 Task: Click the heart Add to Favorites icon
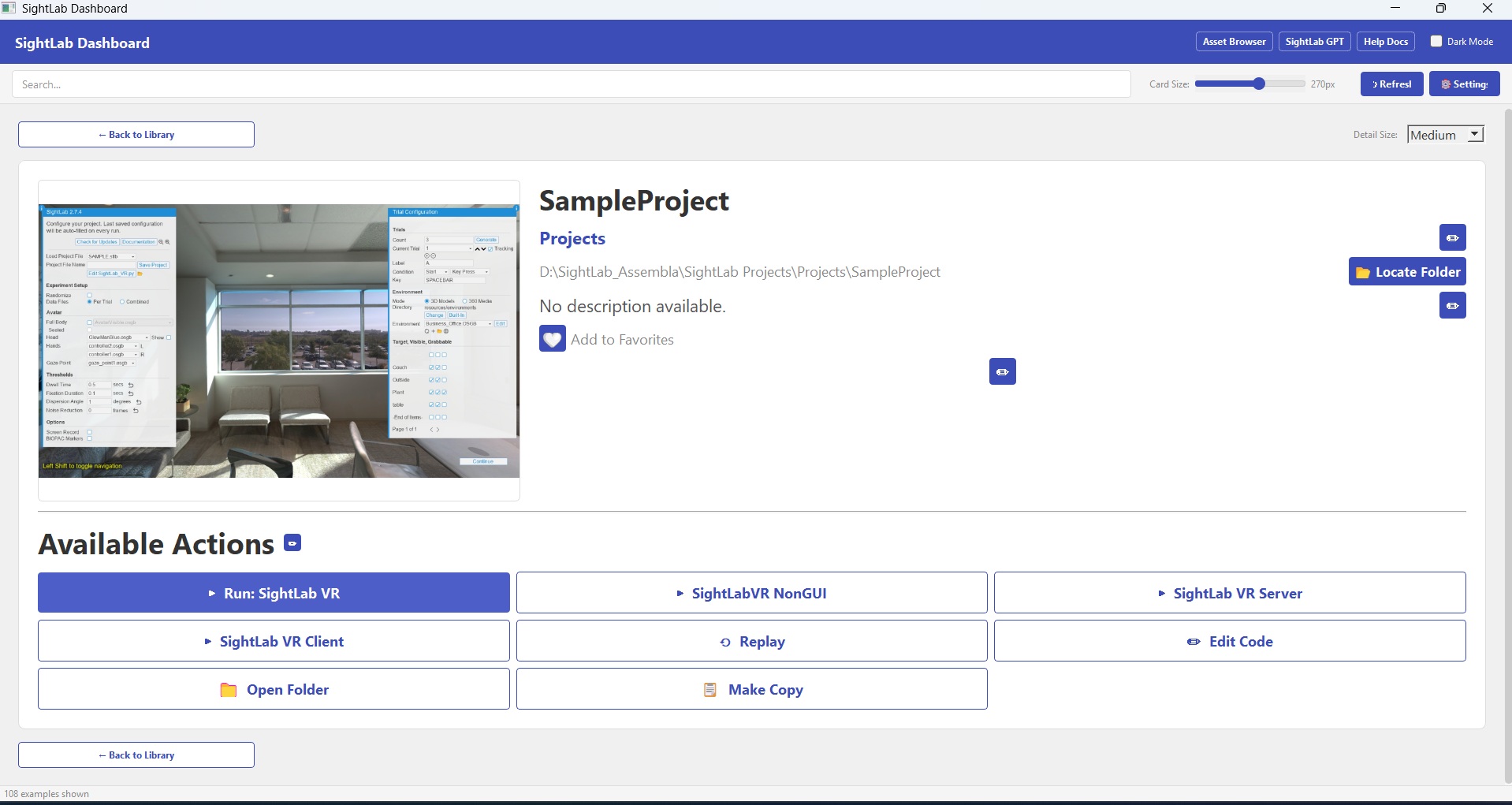pyautogui.click(x=552, y=339)
